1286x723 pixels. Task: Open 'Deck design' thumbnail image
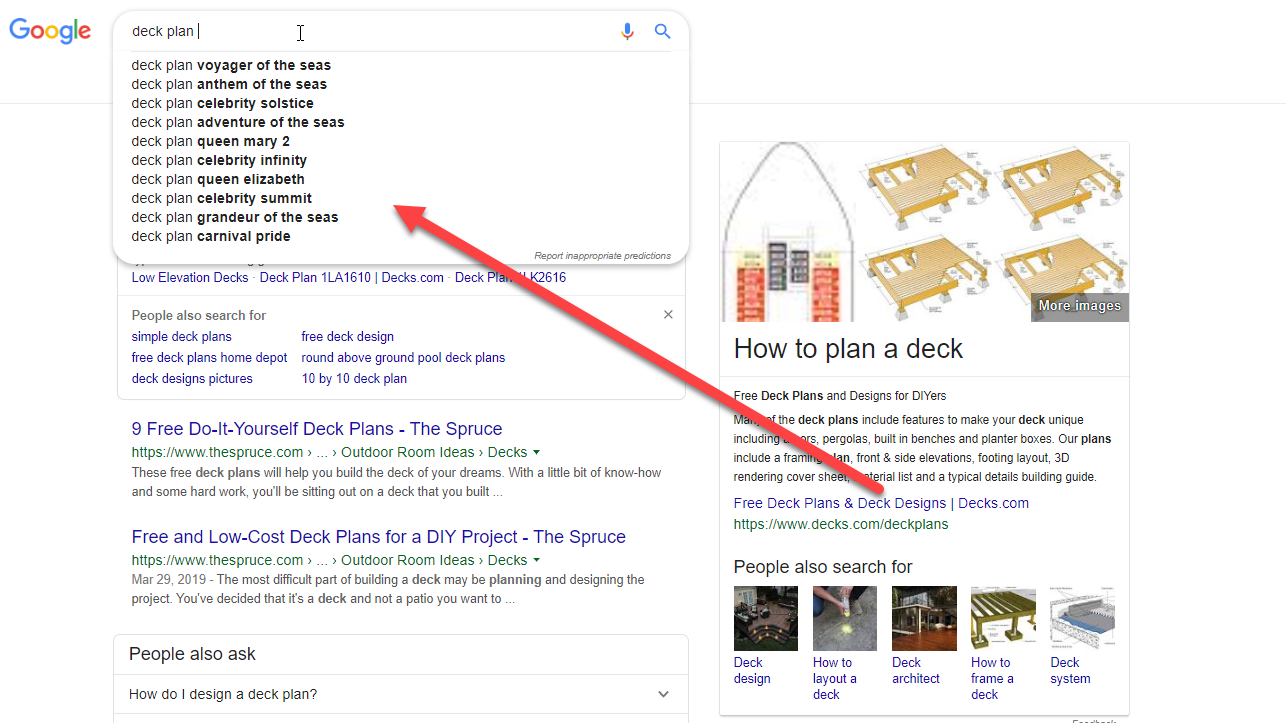766,619
